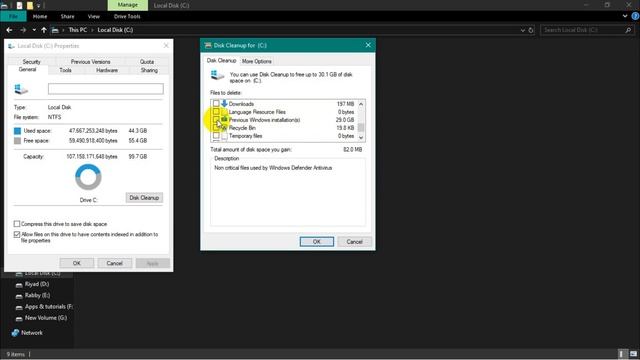Viewport: 640px width, 360px height.
Task: Select New Volume (G:) in sidebar
Action: [x=46, y=318]
